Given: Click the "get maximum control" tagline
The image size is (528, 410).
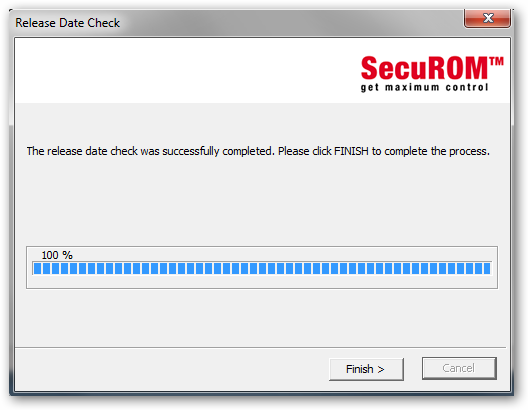Looking at the screenshot, I should tap(424, 87).
